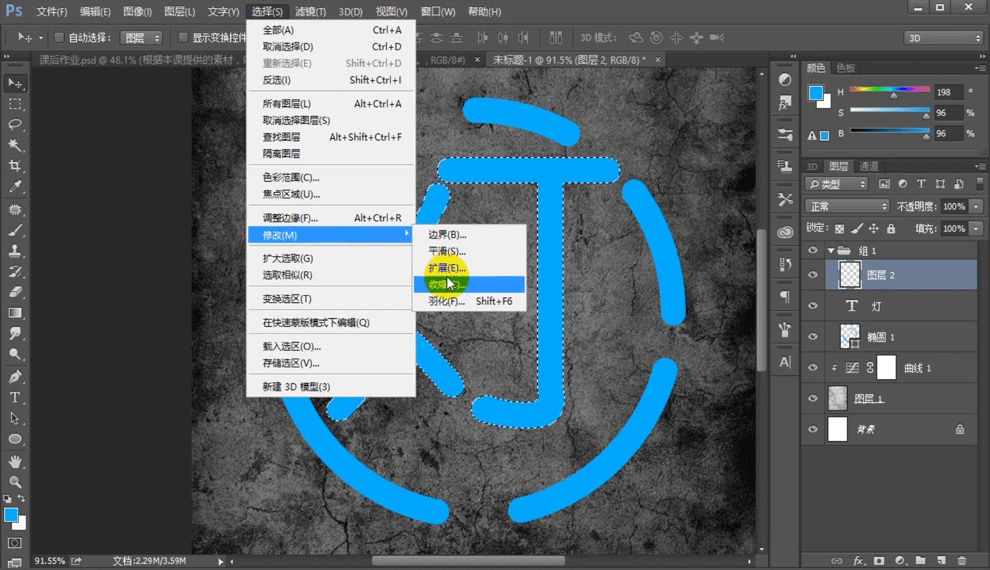Switch to the 课后作业.psd document tab
Image resolution: width=990 pixels, height=570 pixels.
point(142,59)
